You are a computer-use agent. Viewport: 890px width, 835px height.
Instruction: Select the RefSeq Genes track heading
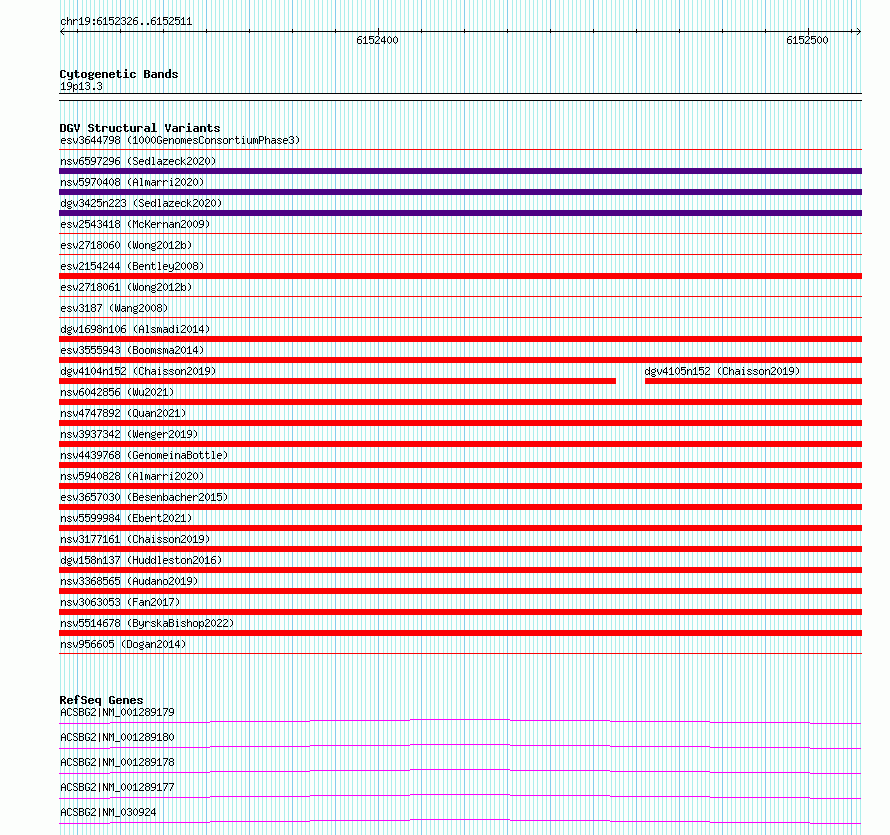[x=101, y=700]
